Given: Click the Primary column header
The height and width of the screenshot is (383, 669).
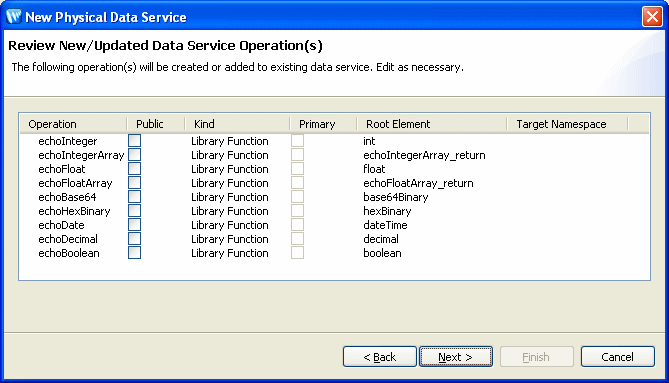Looking at the screenshot, I should pos(323,124).
